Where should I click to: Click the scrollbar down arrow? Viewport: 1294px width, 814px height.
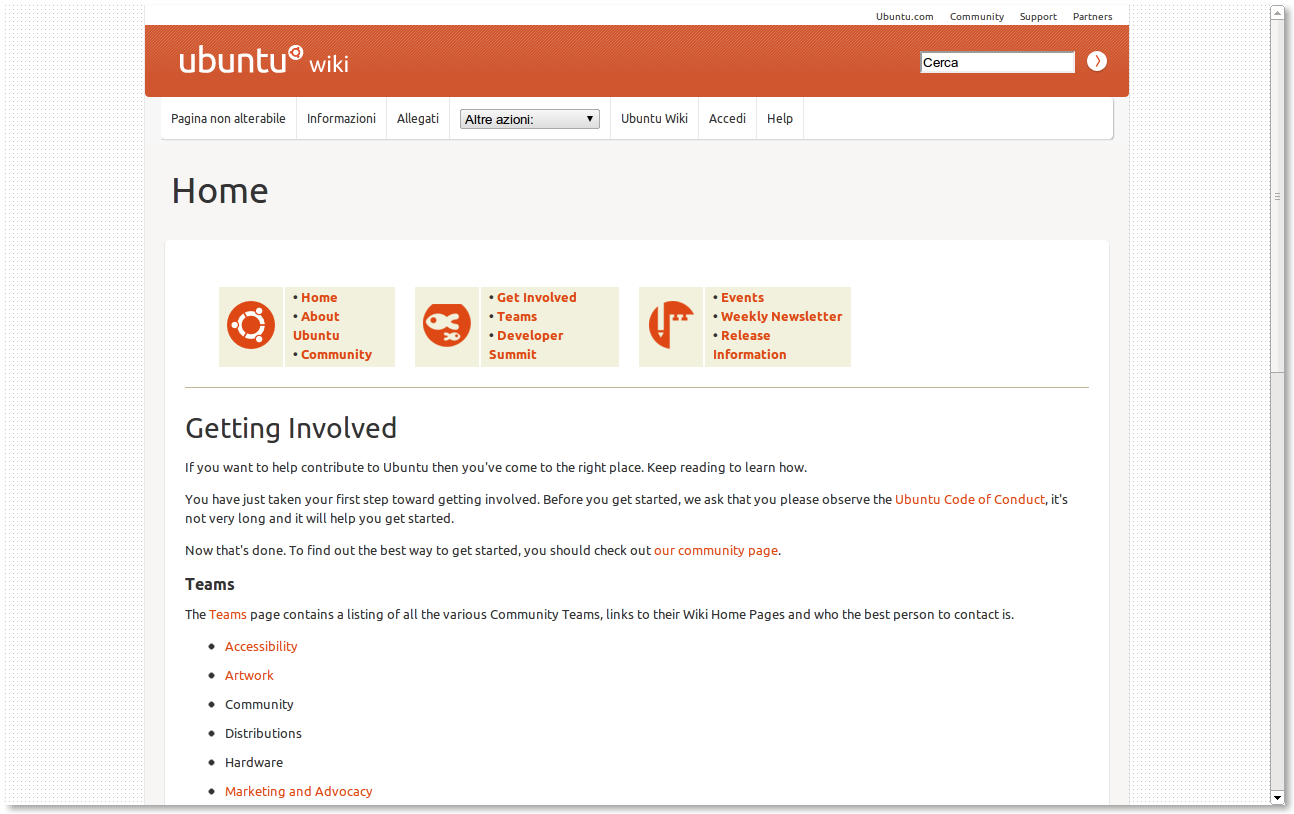pos(1277,797)
